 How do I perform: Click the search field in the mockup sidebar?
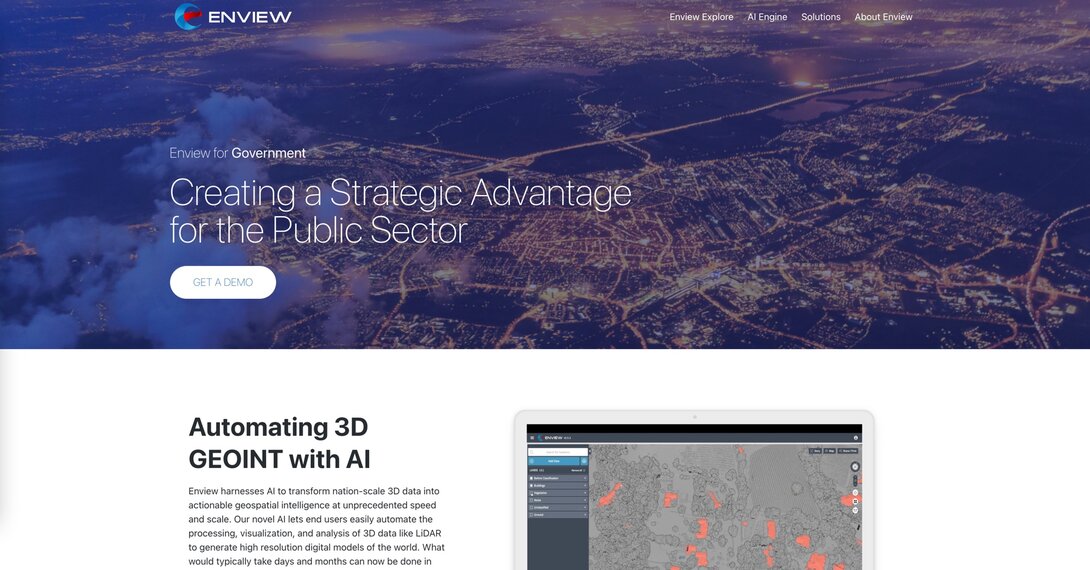point(558,452)
